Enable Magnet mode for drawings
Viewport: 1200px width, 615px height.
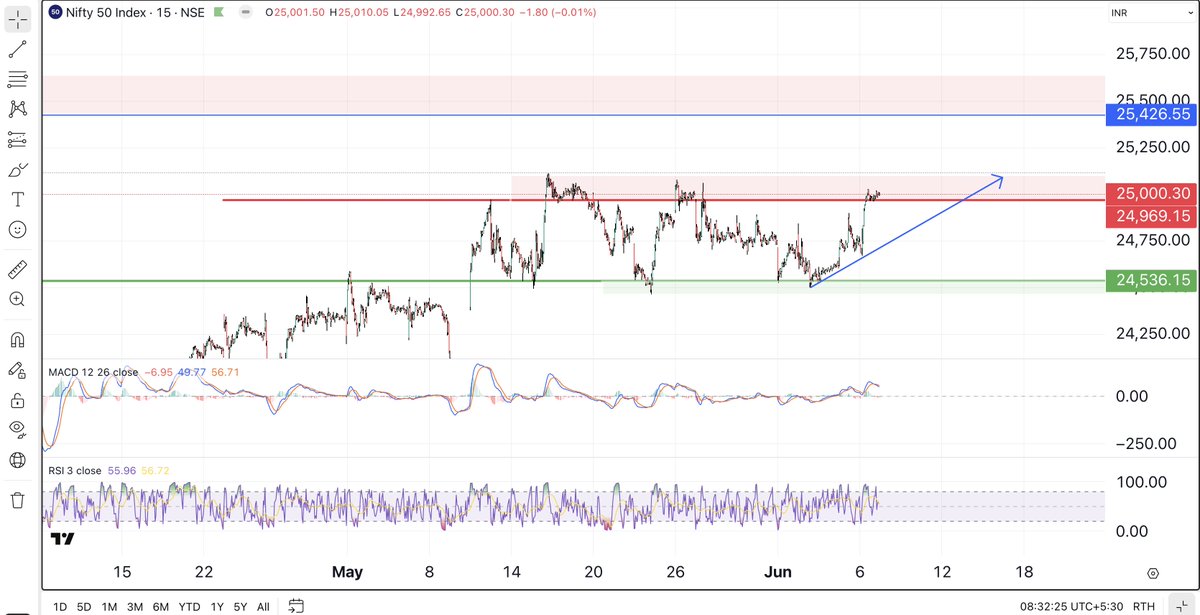pos(17,339)
